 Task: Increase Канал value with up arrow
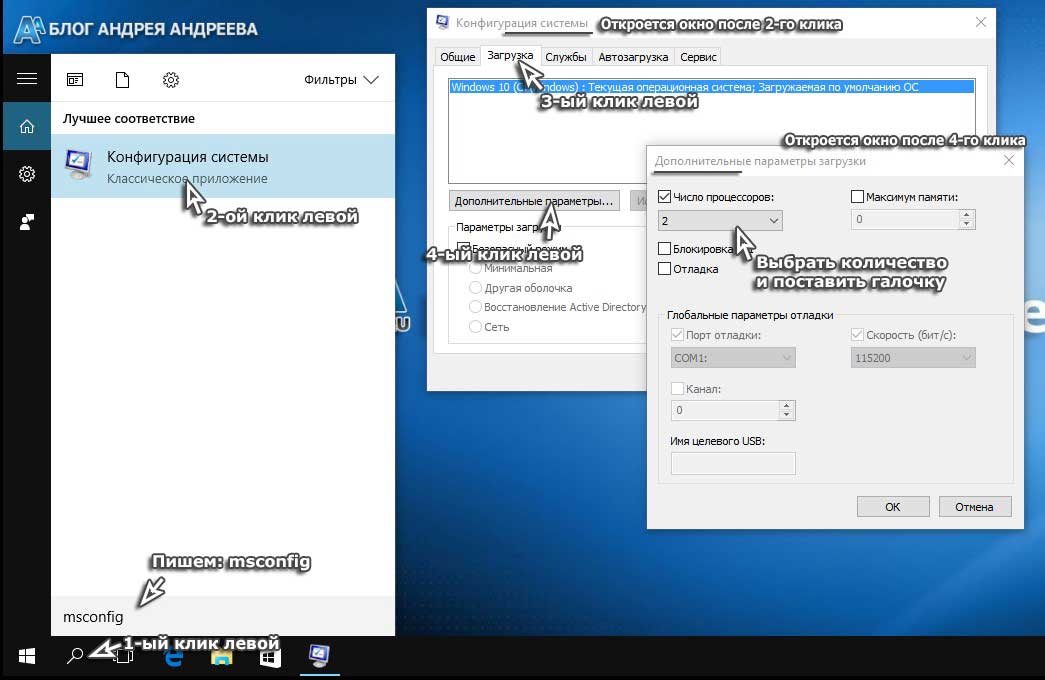click(786, 405)
